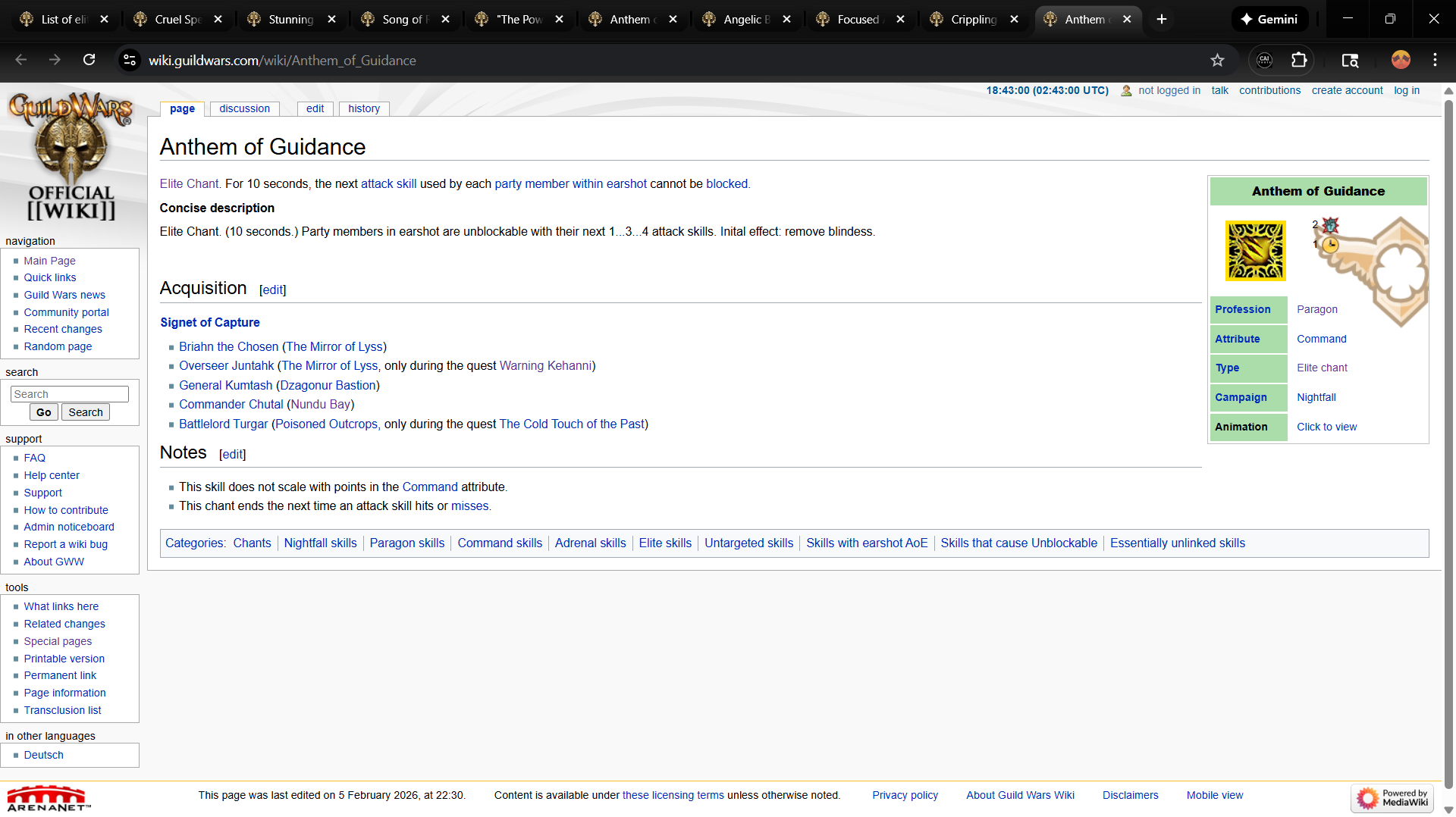
Task: Open the edit tab
Action: pyautogui.click(x=315, y=108)
